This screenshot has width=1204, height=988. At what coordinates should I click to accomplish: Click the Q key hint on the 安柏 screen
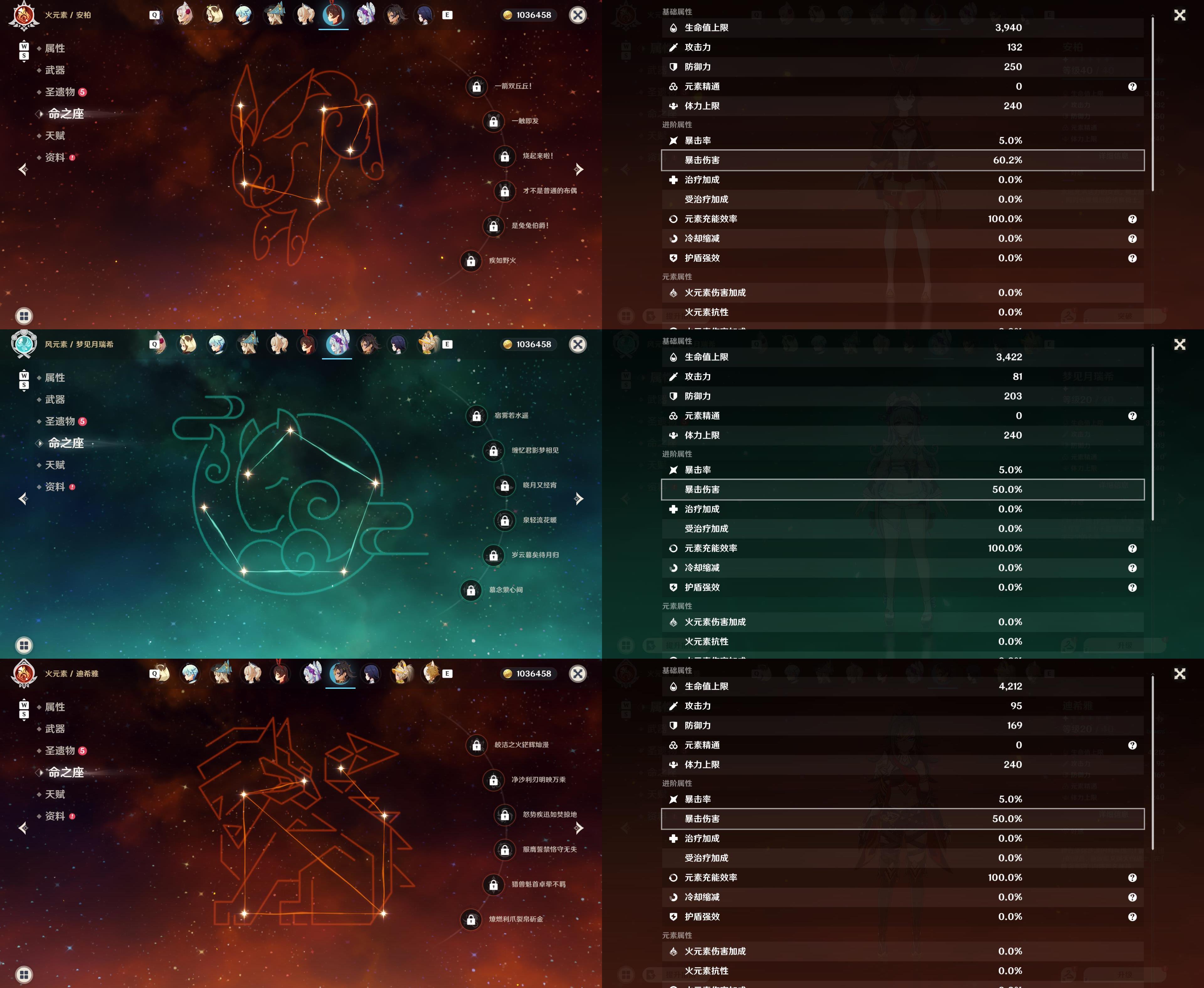click(154, 15)
